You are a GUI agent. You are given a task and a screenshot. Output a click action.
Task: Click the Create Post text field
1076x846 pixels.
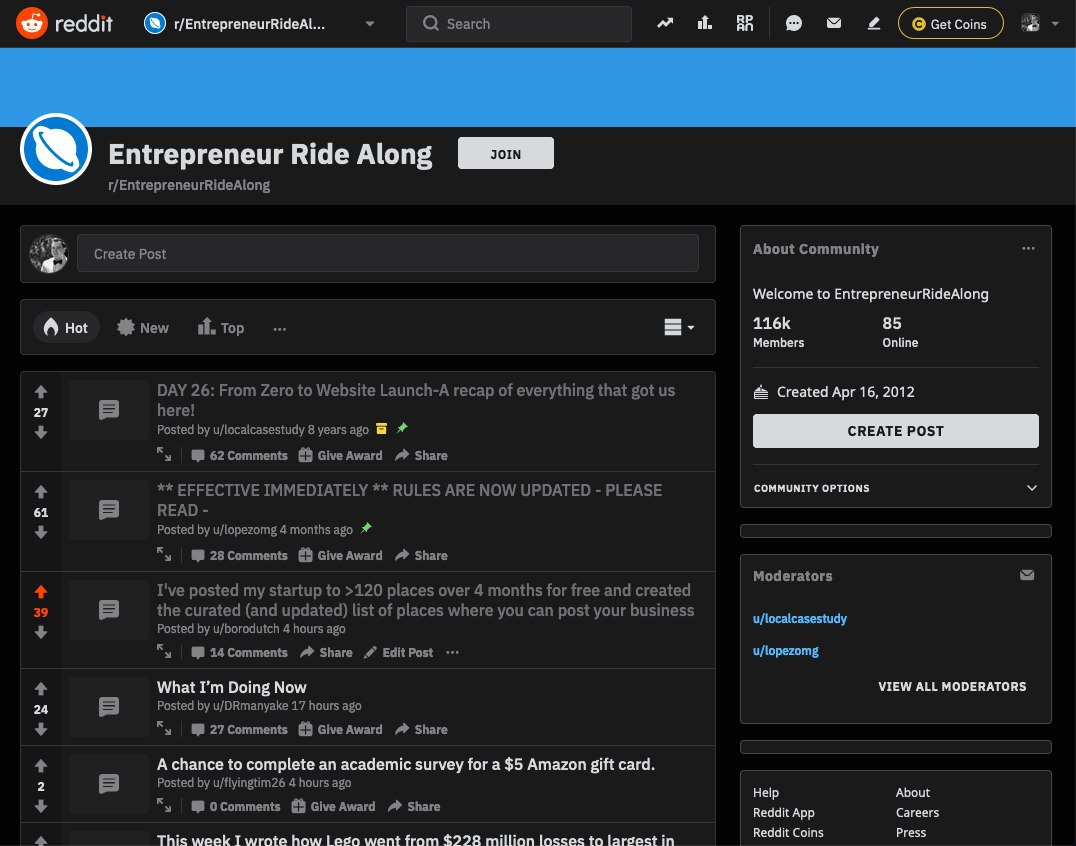[x=388, y=253]
